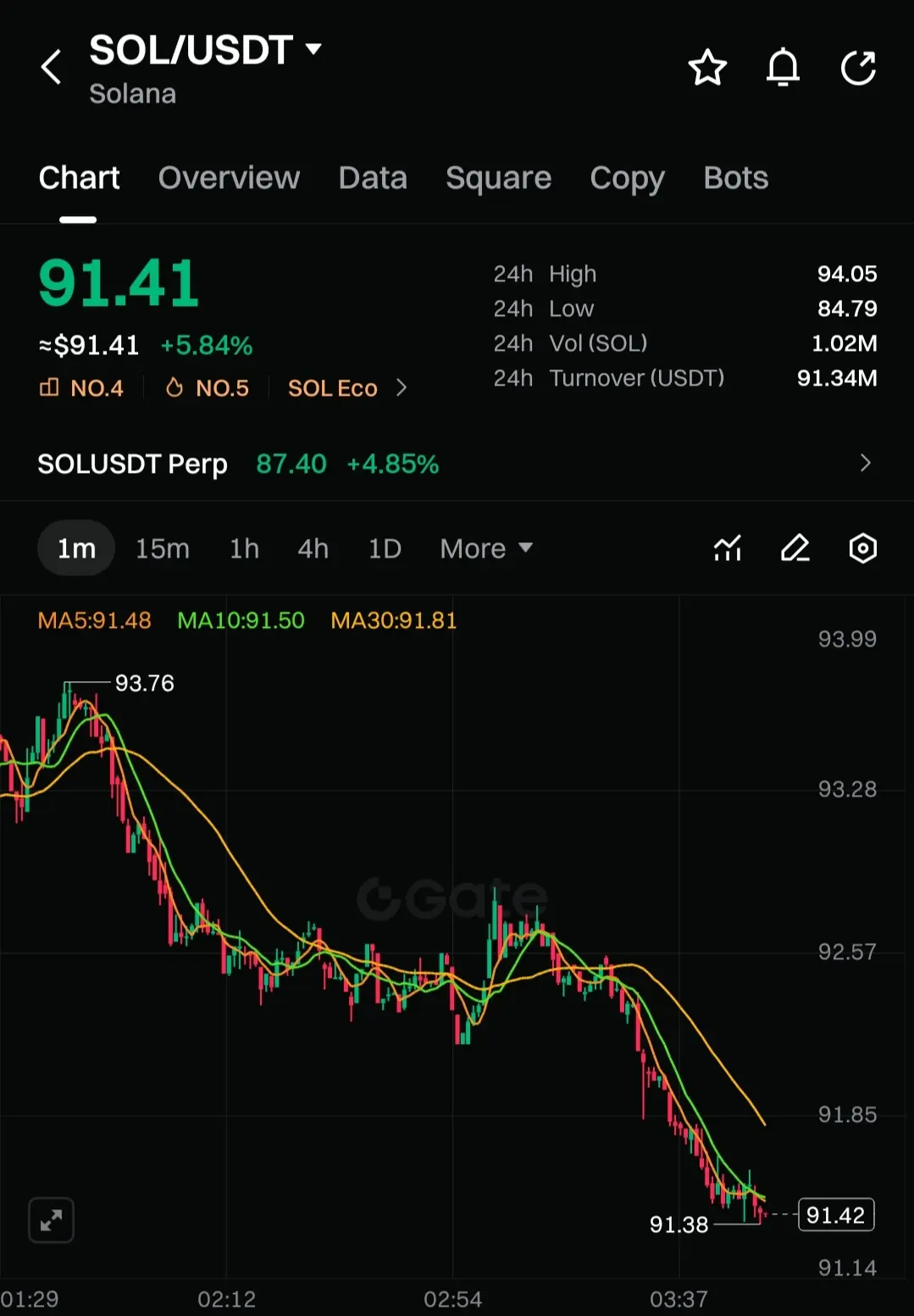The image size is (914, 1316).
Task: Open SOLUSDT Perp row chevron
Action: pyautogui.click(x=865, y=463)
